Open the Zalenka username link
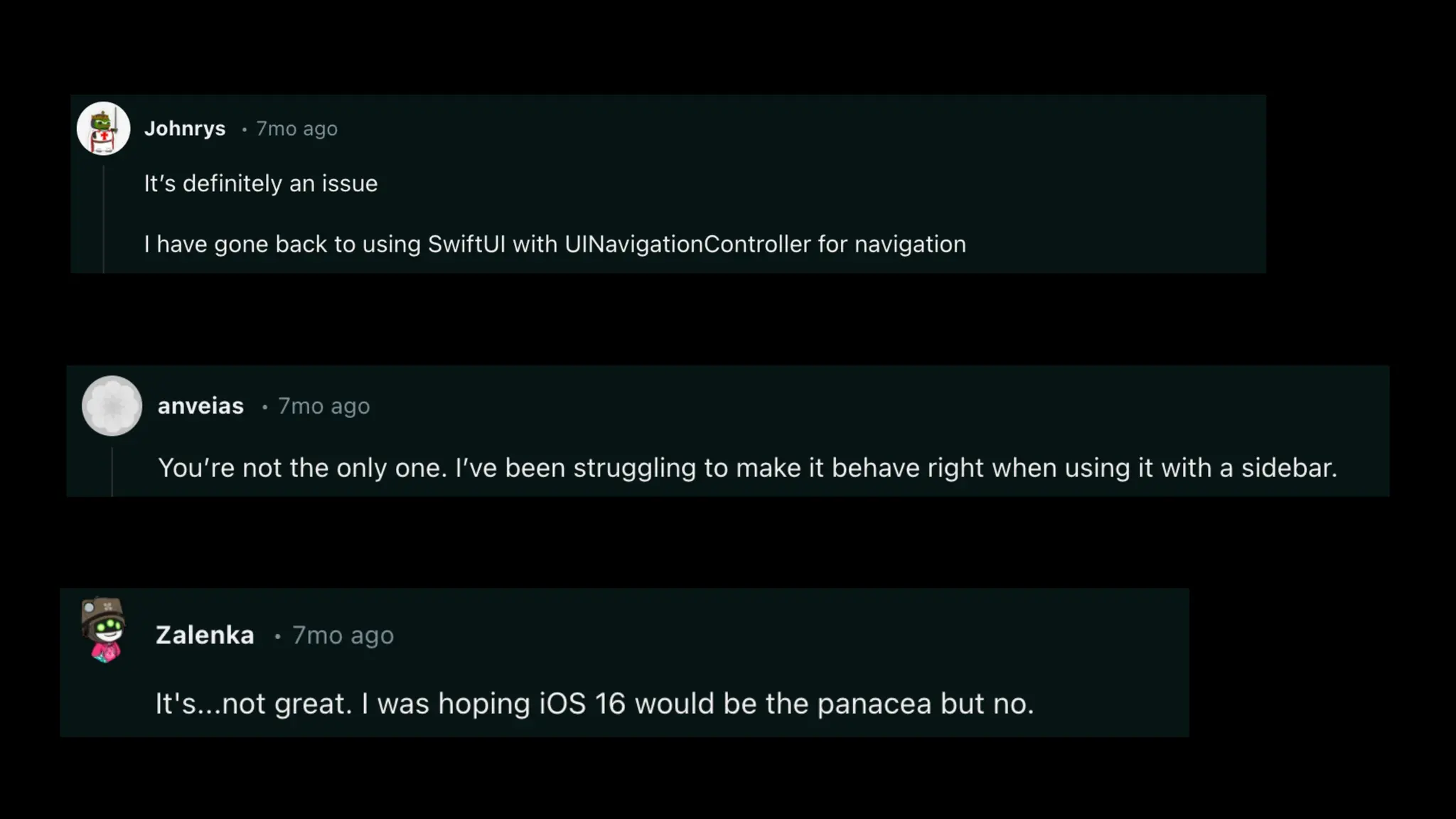The width and height of the screenshot is (1456, 819). pyautogui.click(x=205, y=635)
